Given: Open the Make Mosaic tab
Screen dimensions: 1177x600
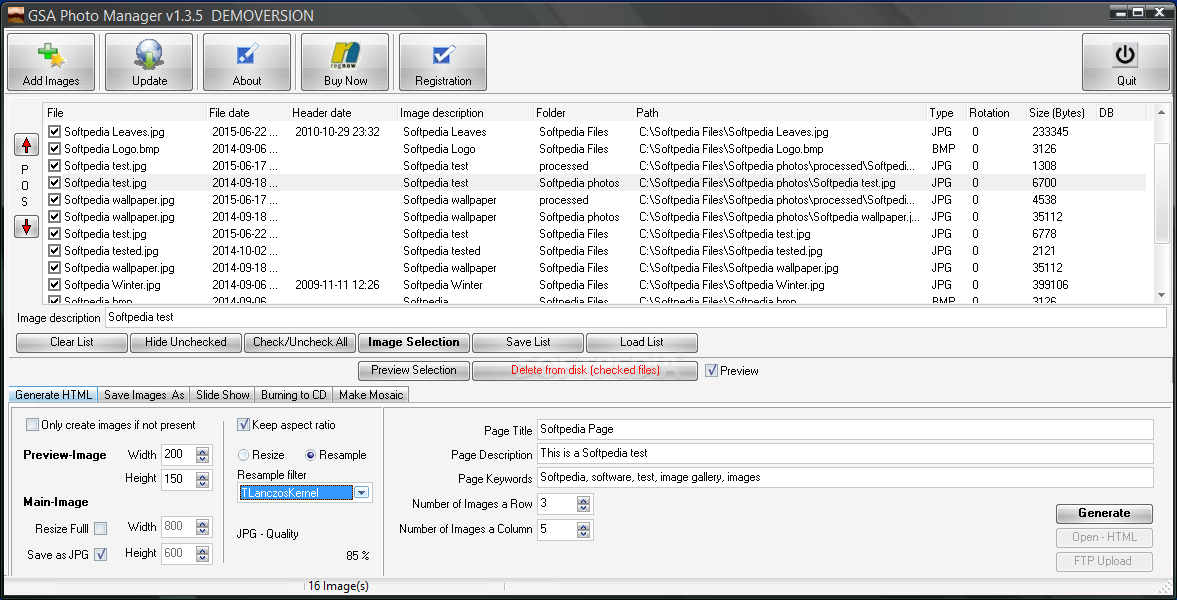Looking at the screenshot, I should (x=371, y=395).
